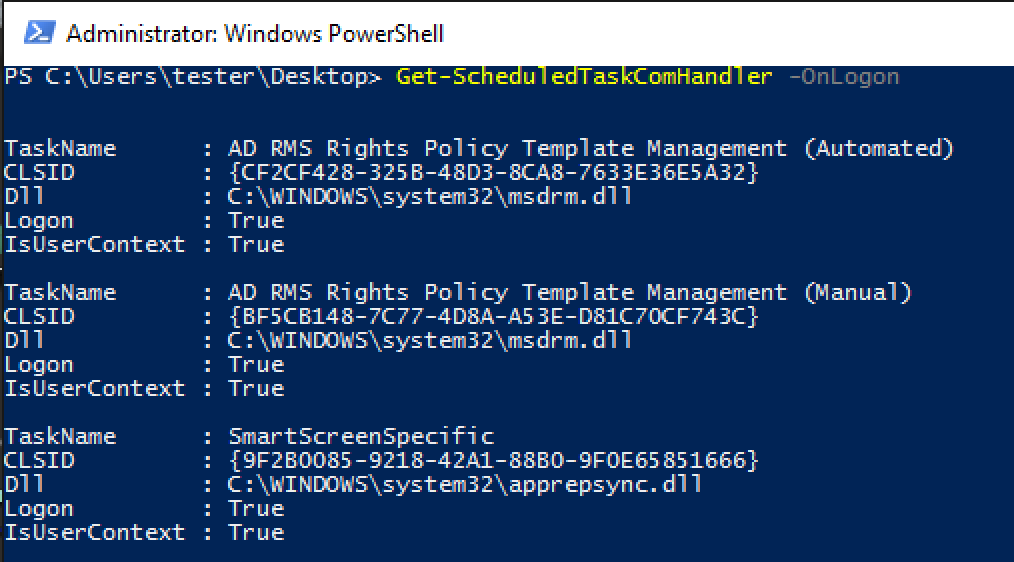Click the CLSID starting with CF2CF428
Viewport: 1014px width, 562px height.
click(493, 172)
